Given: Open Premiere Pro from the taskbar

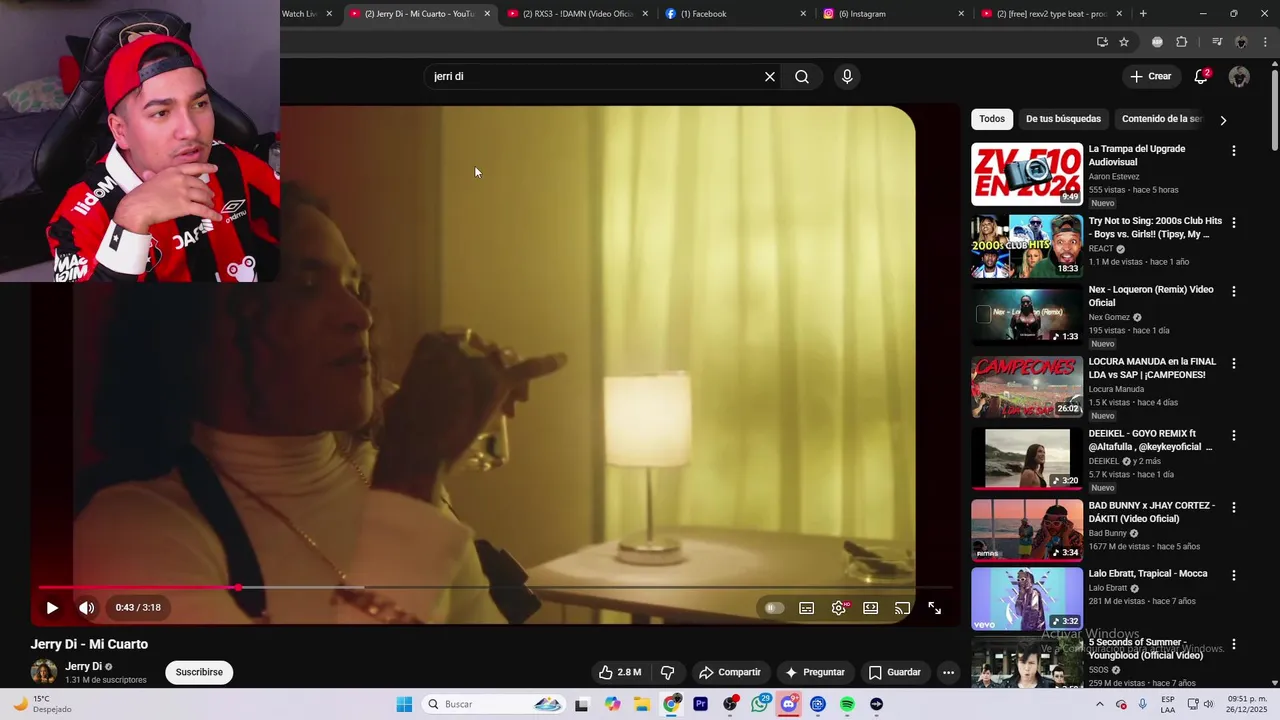Looking at the screenshot, I should (700, 704).
